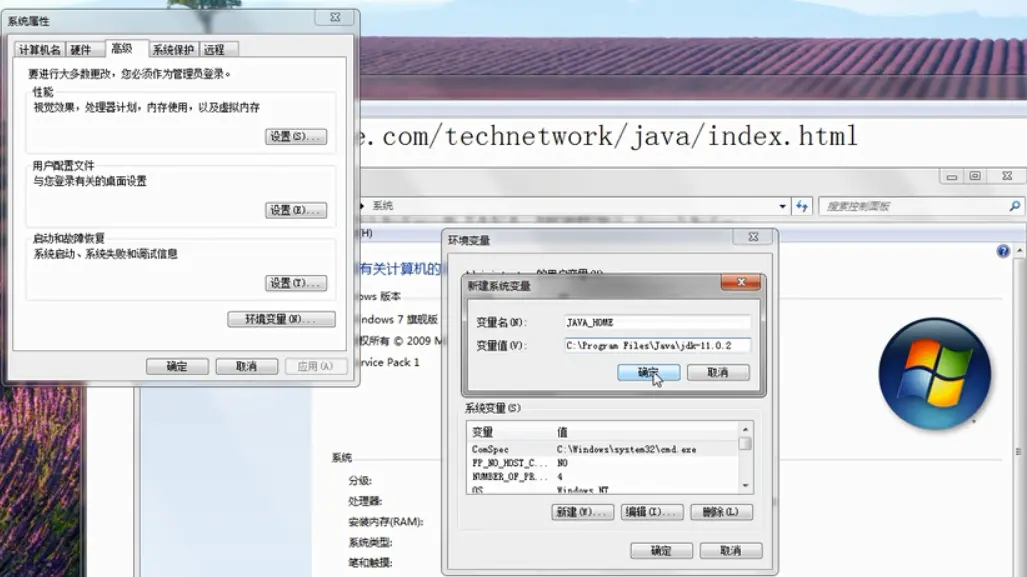
Task: Select the ComSpec variable row
Action: 603,449
